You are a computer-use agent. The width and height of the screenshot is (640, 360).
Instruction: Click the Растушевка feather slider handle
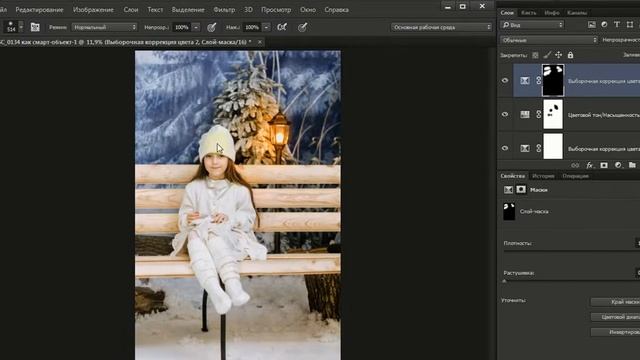(504, 281)
